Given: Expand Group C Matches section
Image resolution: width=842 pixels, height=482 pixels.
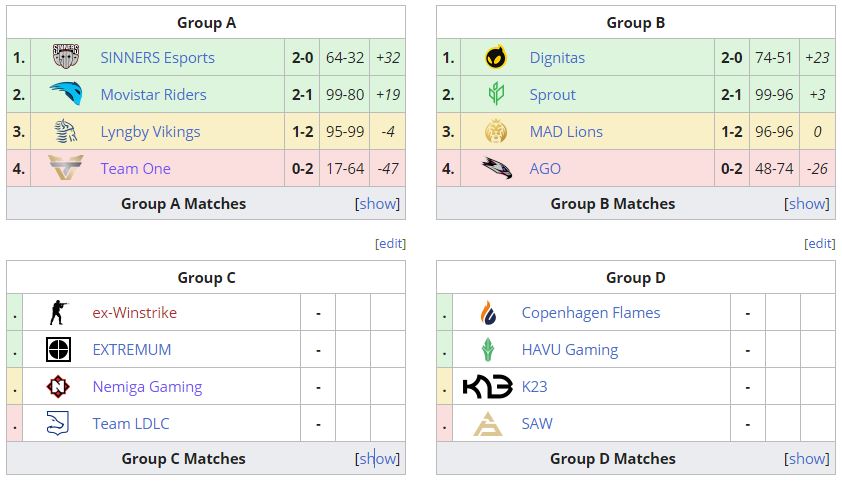Looking at the screenshot, I should point(377,459).
